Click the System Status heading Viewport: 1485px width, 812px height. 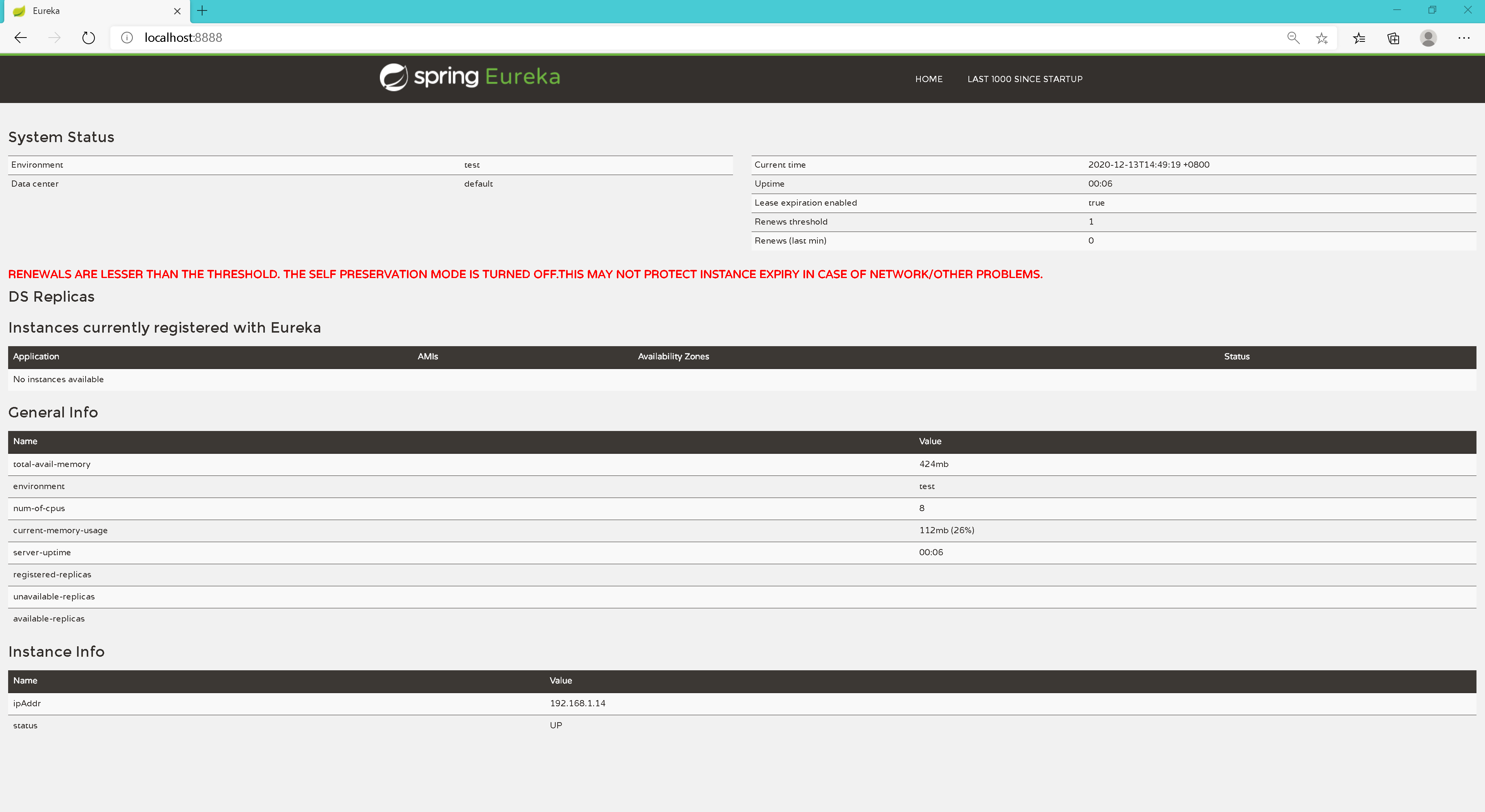pos(61,137)
